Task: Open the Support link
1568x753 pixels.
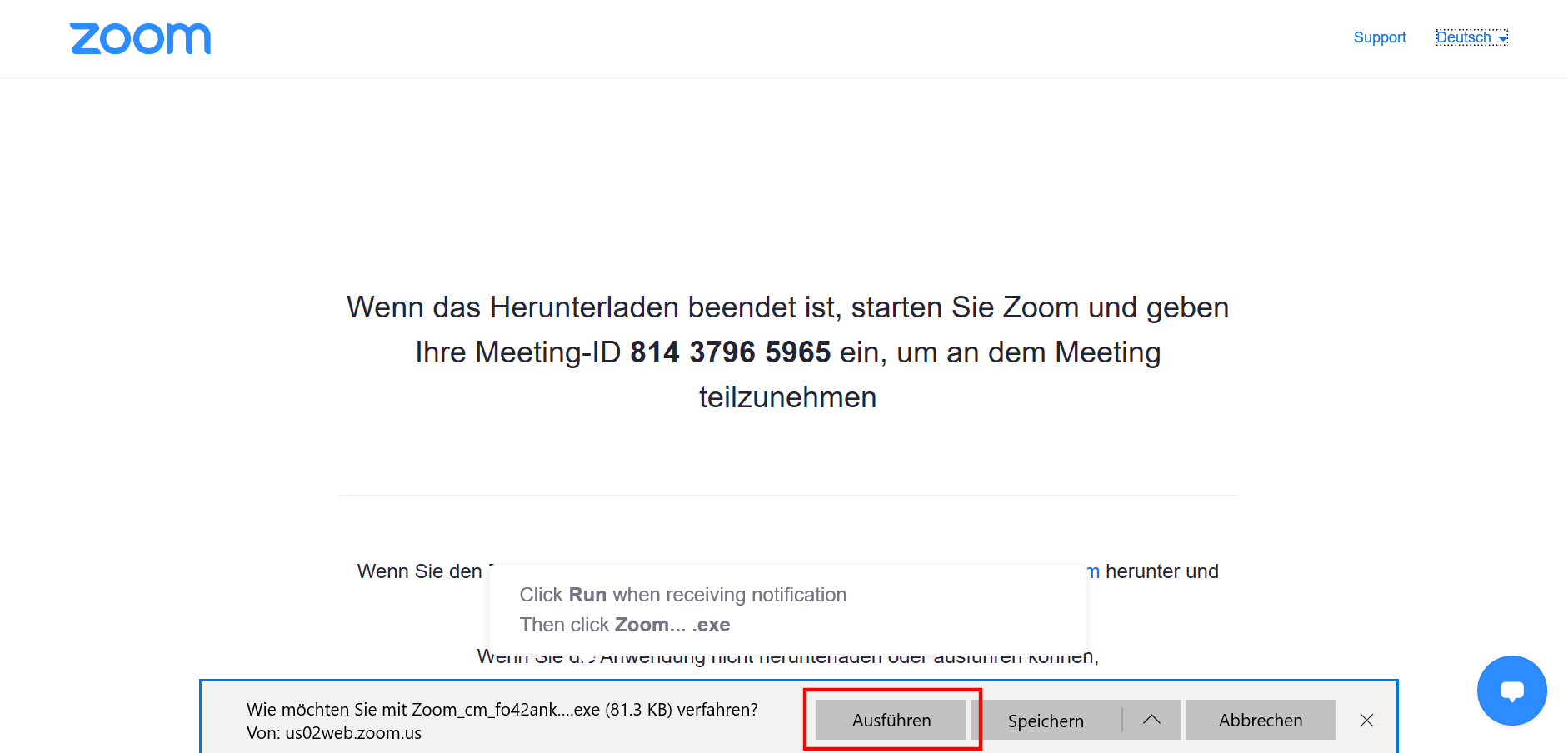Action: [x=1379, y=37]
